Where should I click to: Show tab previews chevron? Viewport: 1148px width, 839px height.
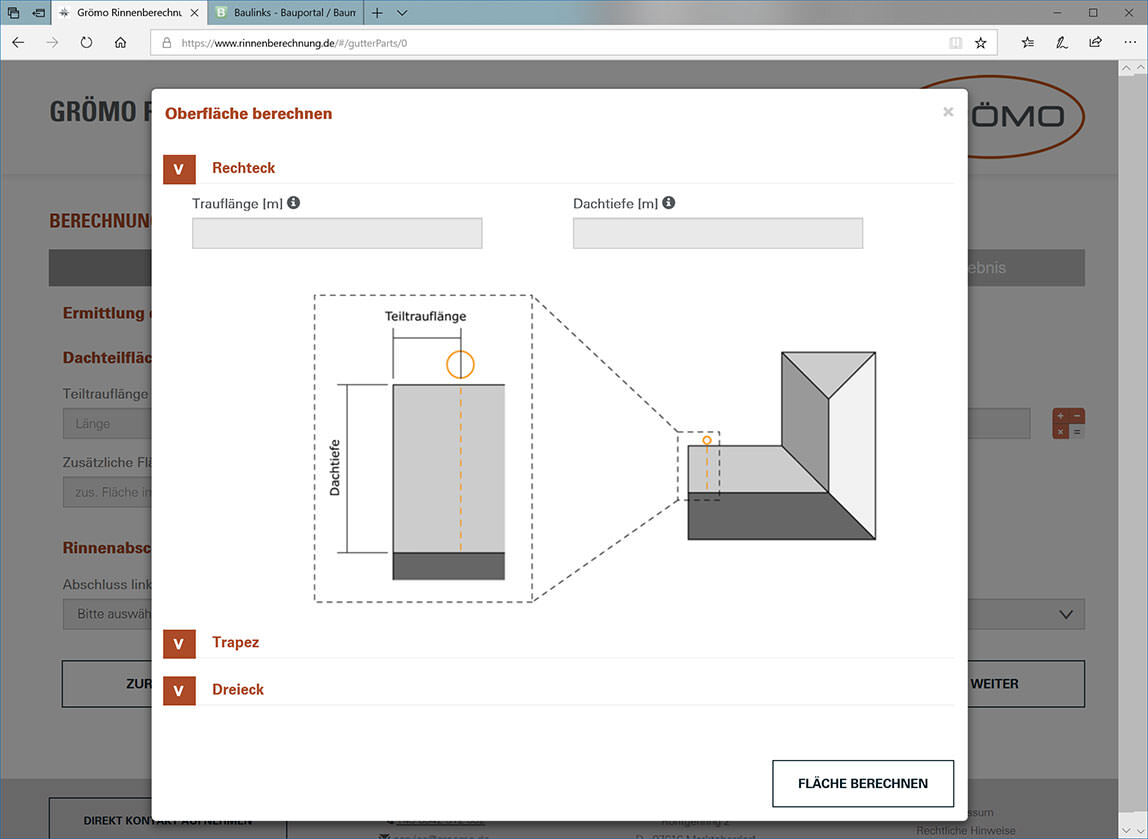click(x=402, y=12)
